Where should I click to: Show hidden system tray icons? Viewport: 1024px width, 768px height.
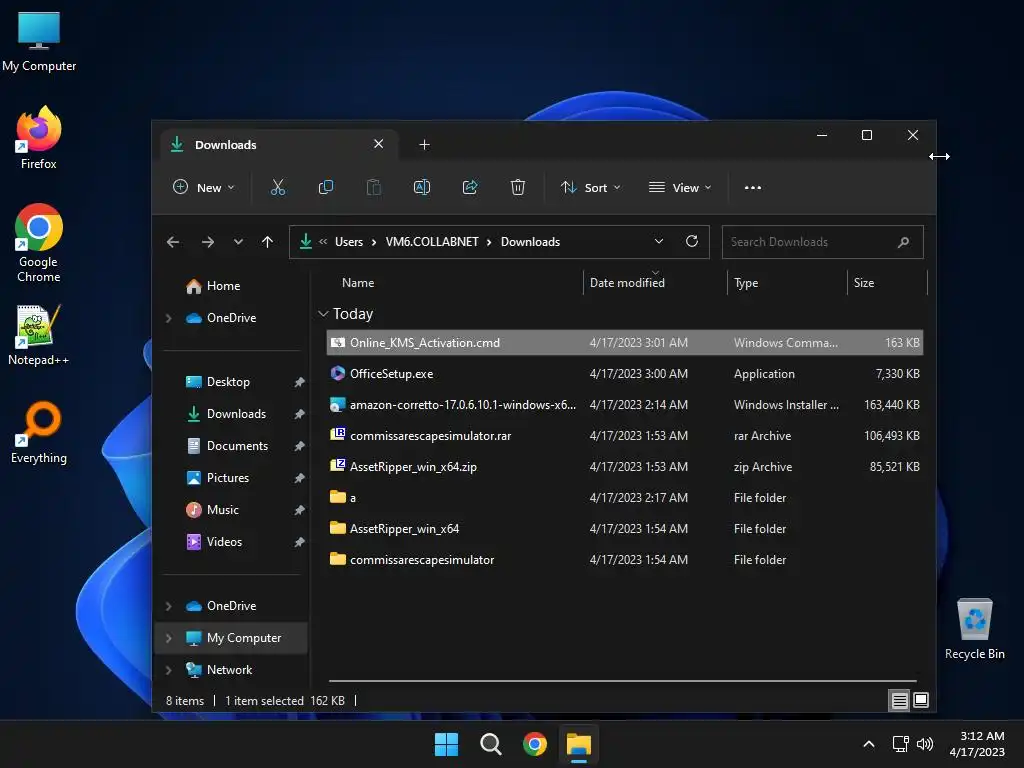[x=869, y=744]
